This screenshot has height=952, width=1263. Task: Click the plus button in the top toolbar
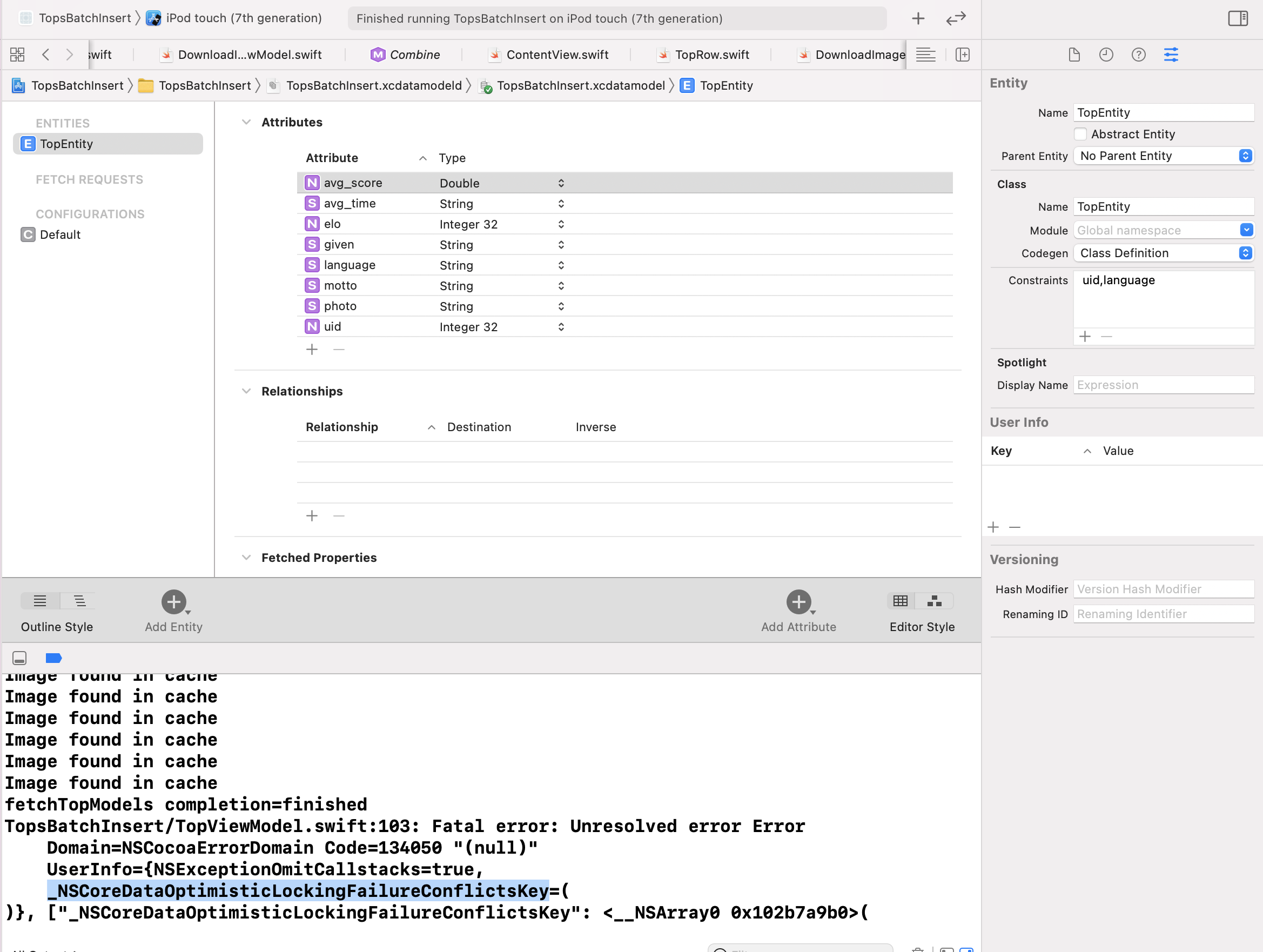point(918,18)
